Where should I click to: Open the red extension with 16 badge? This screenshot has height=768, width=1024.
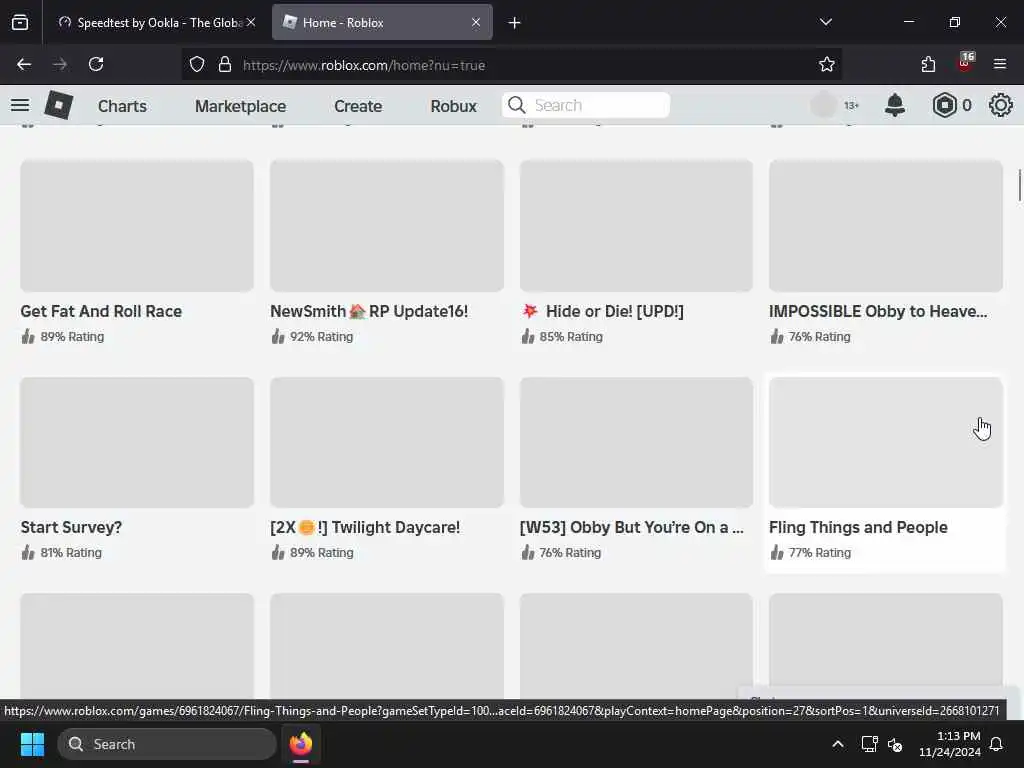point(965,63)
